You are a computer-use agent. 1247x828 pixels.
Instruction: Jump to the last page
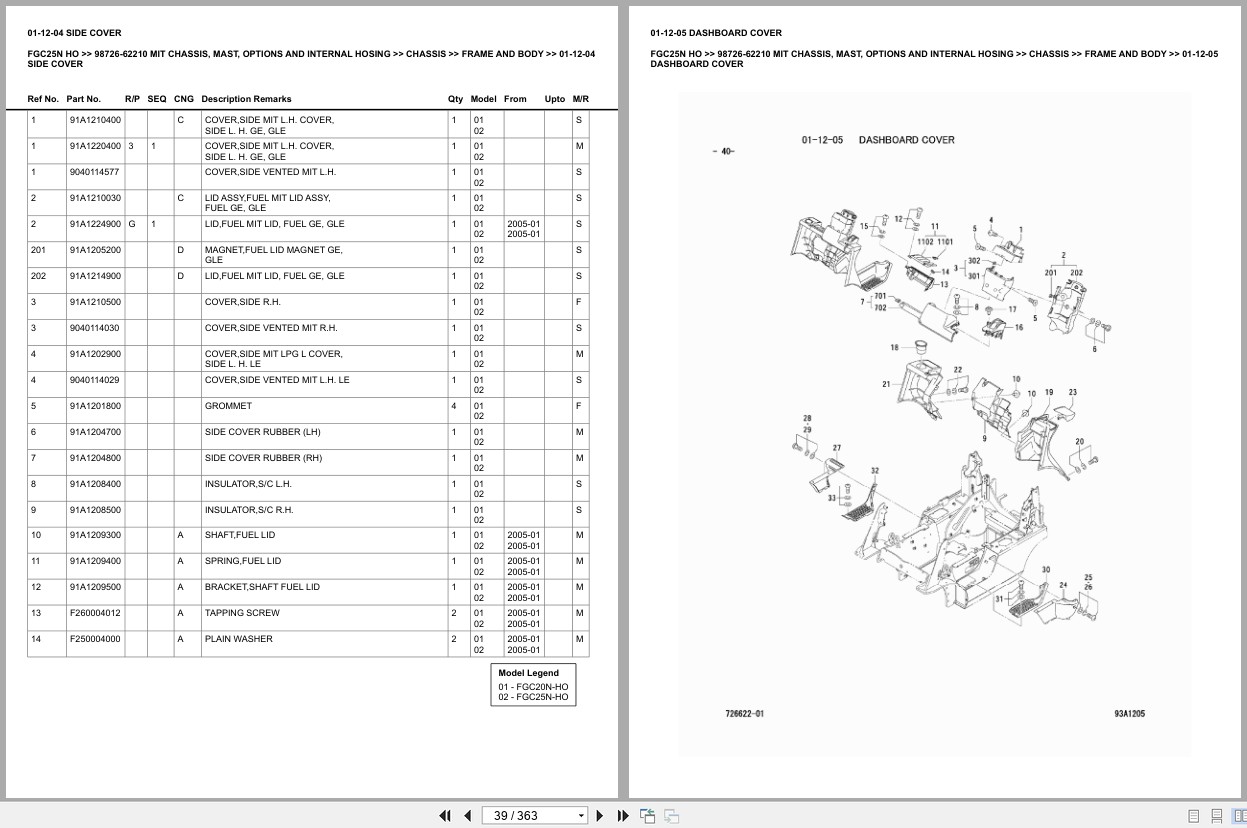[623, 815]
